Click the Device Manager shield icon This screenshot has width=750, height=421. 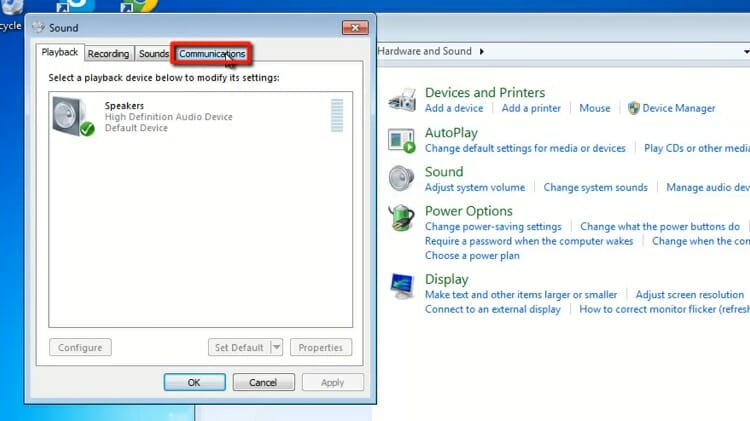coord(634,108)
